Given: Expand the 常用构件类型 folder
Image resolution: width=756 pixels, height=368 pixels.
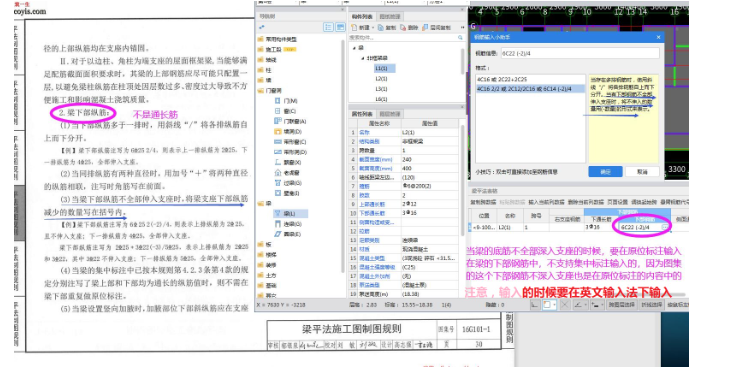Looking at the screenshot, I should pos(261,39).
